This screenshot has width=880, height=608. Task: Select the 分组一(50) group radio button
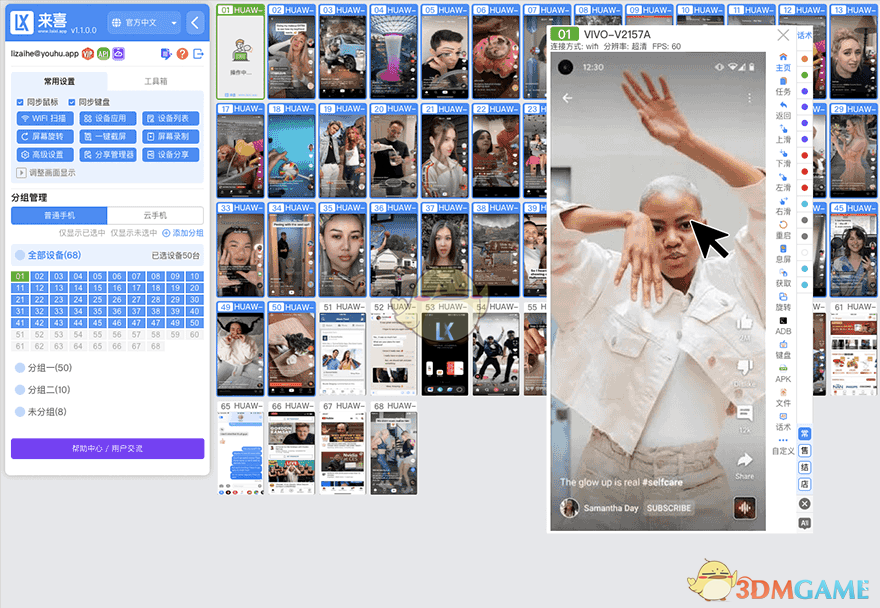(x=19, y=368)
